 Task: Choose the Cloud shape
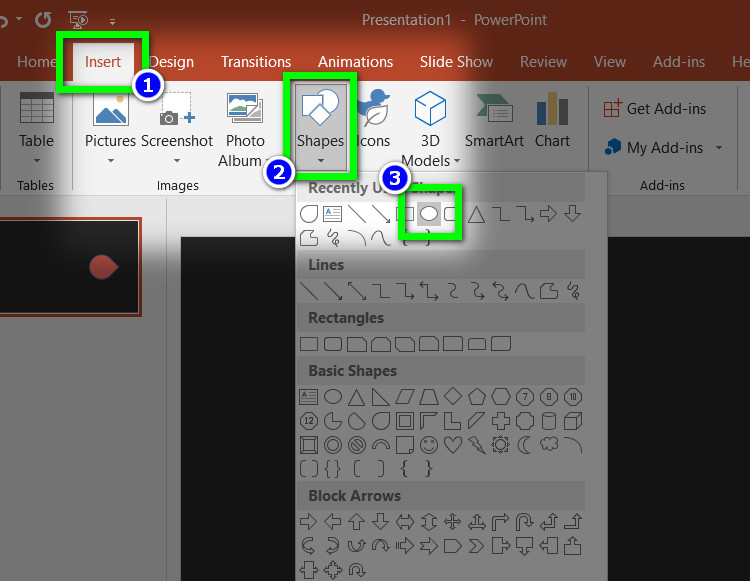548,444
